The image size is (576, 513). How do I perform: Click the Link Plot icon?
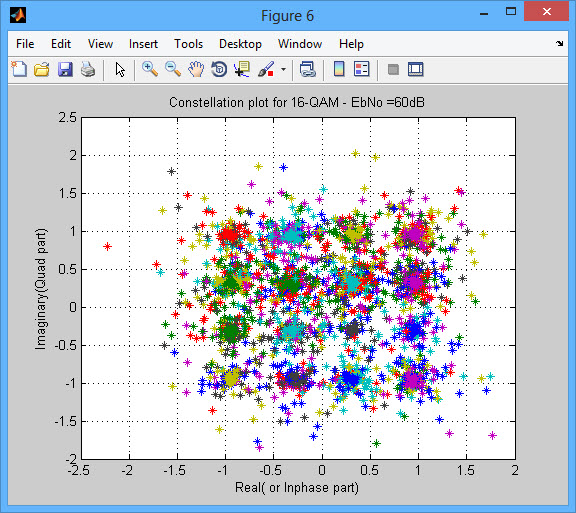click(307, 69)
